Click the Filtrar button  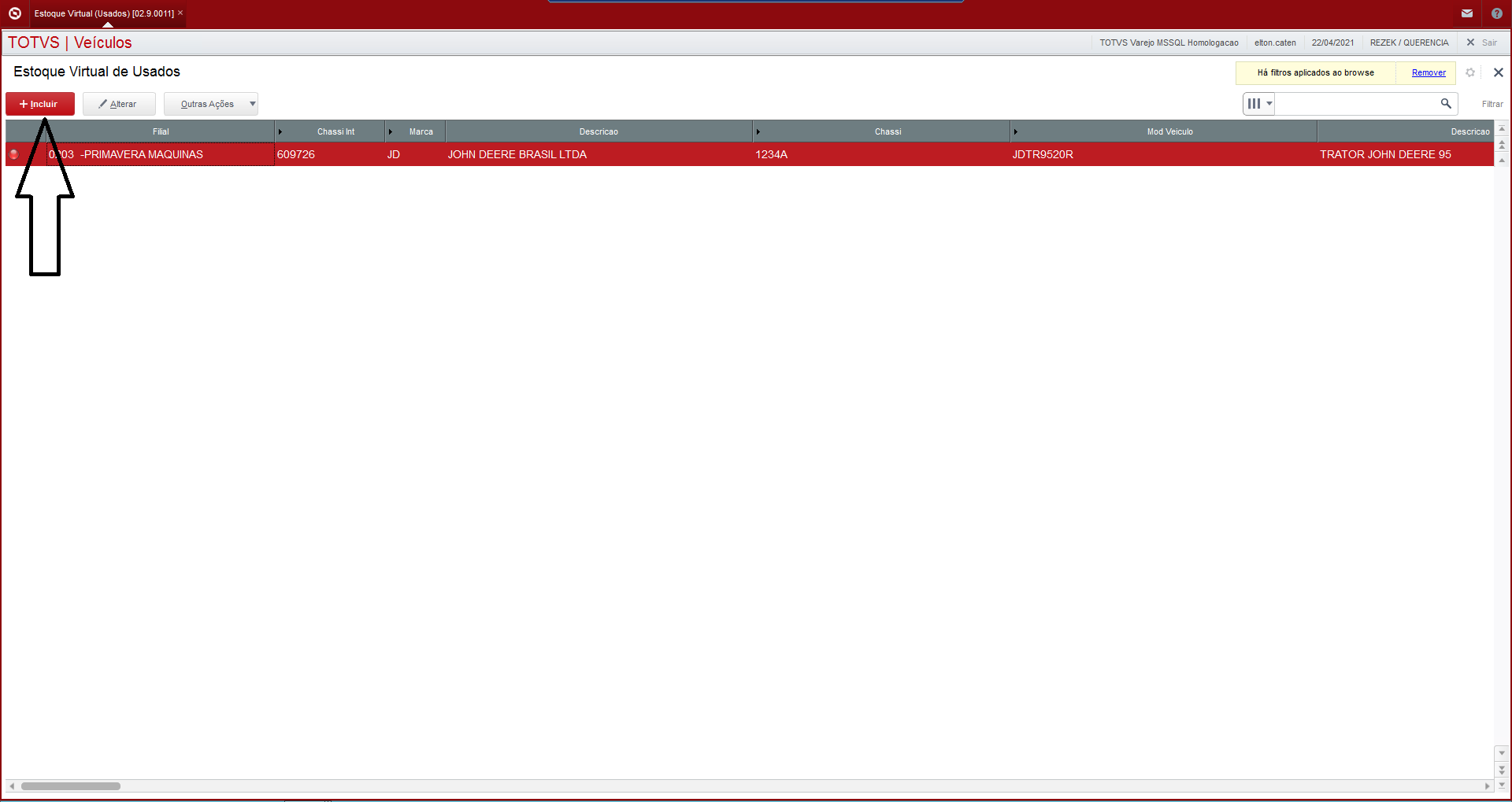[x=1492, y=104]
